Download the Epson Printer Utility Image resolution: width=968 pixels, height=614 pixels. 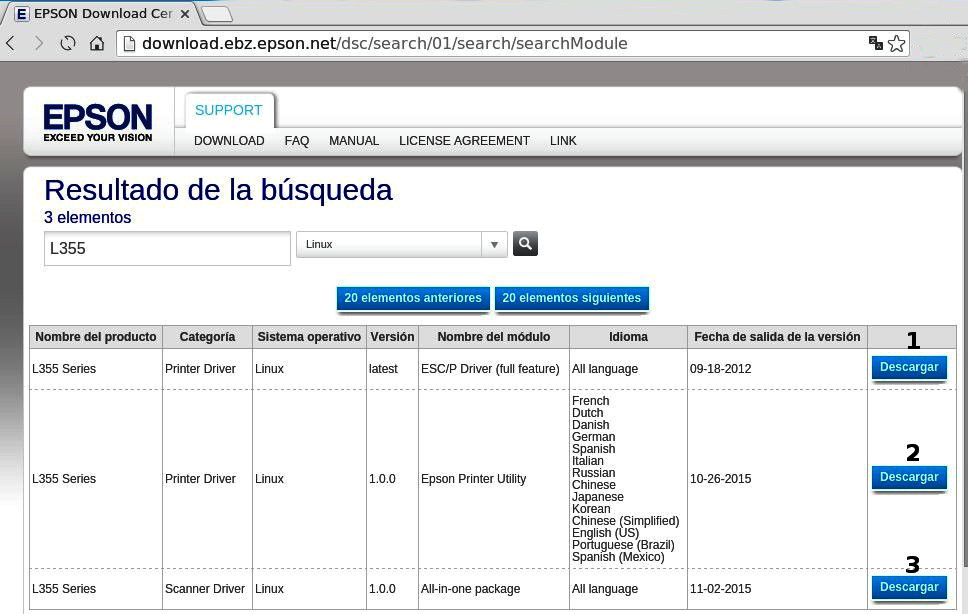point(909,477)
